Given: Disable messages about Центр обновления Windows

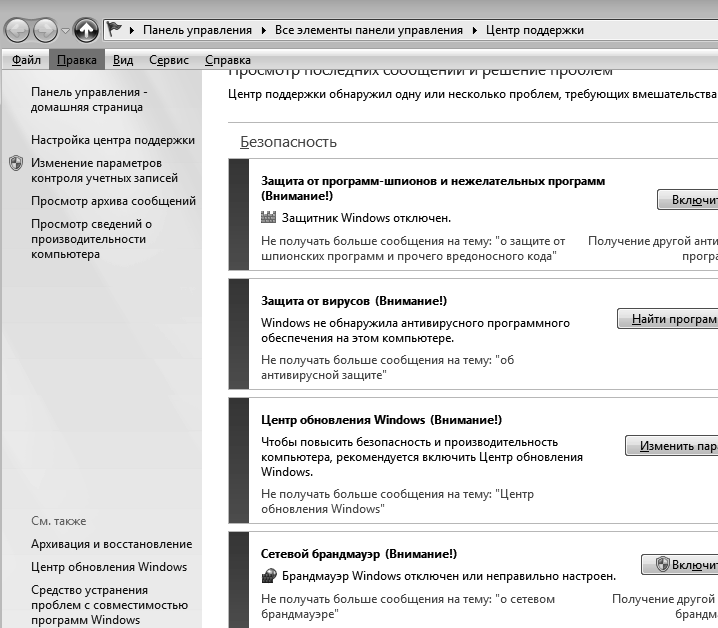Looking at the screenshot, I should 397,502.
